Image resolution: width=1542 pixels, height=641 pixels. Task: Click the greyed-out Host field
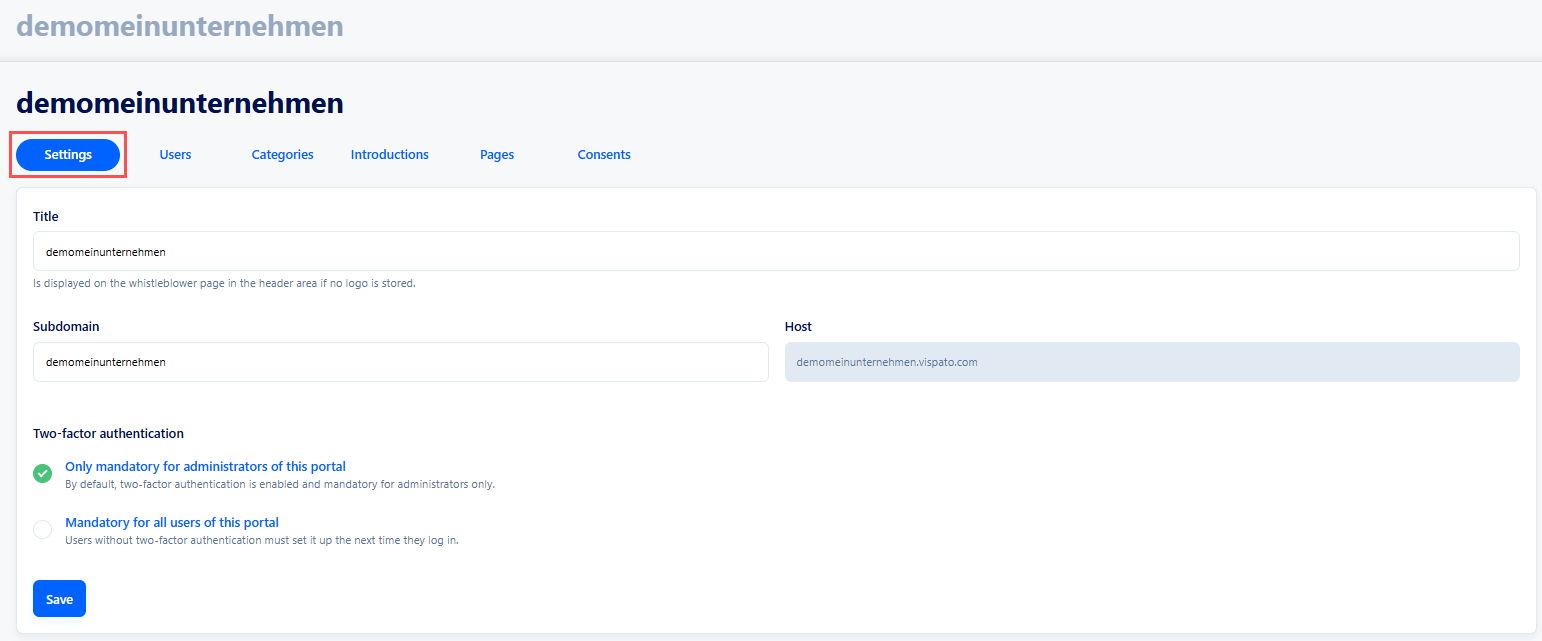pos(1151,362)
